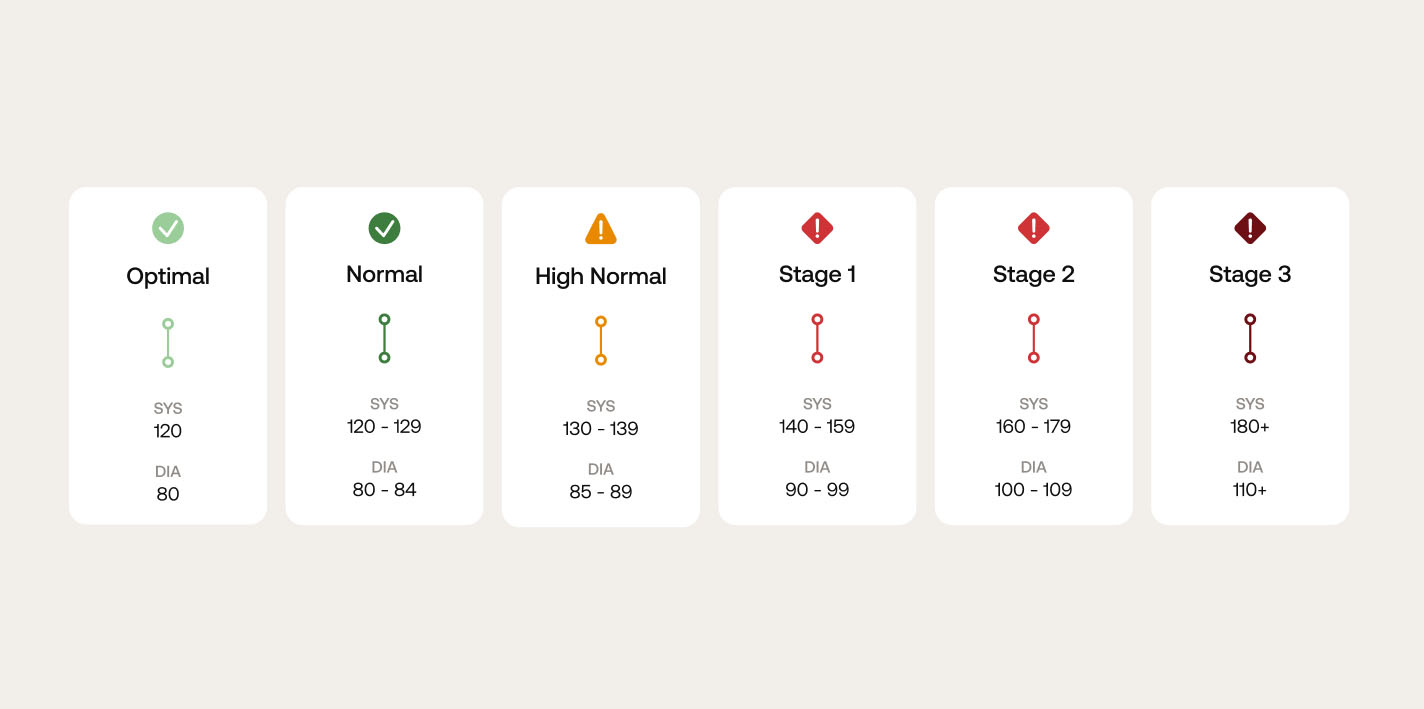This screenshot has height=709, width=1424.
Task: Click the High Normal orange range connector
Action: pyautogui.click(x=601, y=340)
